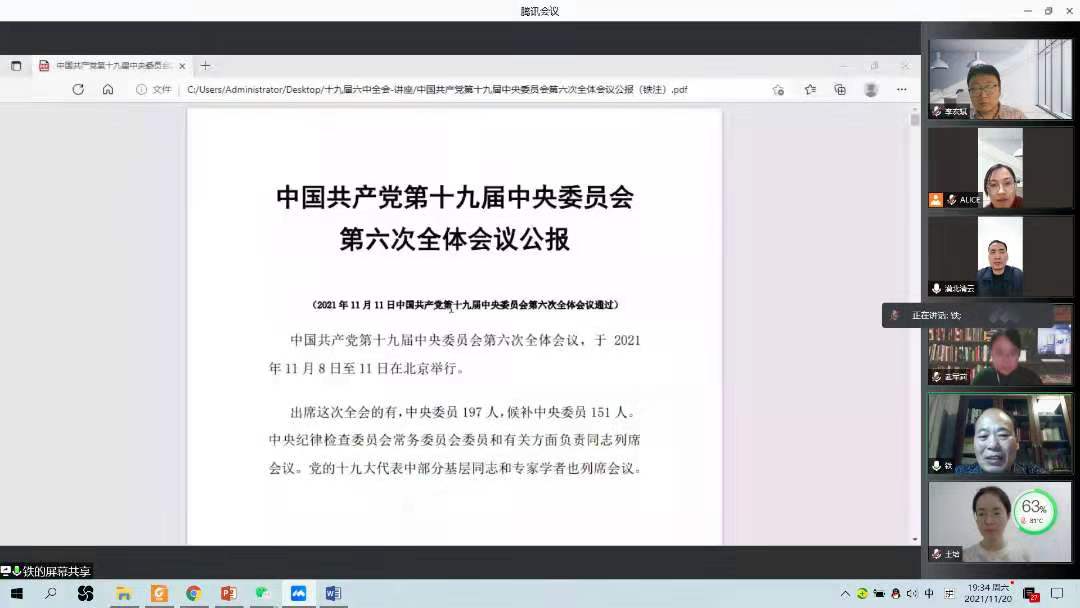Click the PDF vertical scrollbar

click(x=914, y=300)
